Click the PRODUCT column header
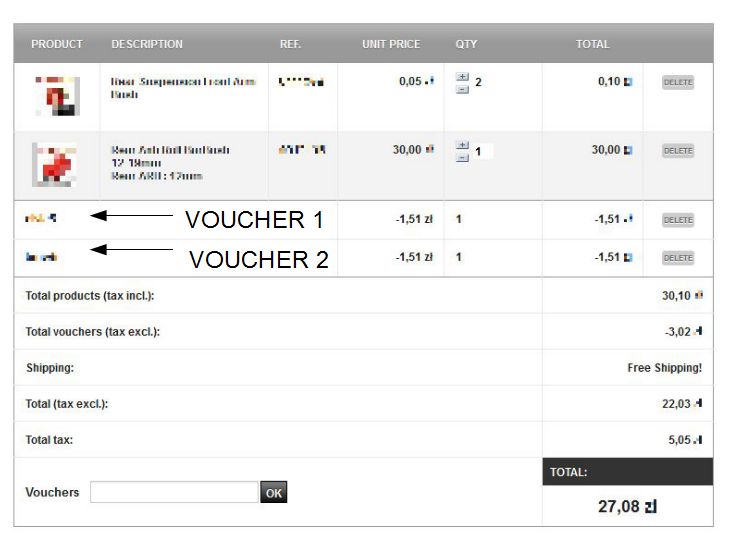Viewport: 732px width, 545px height. point(57,44)
